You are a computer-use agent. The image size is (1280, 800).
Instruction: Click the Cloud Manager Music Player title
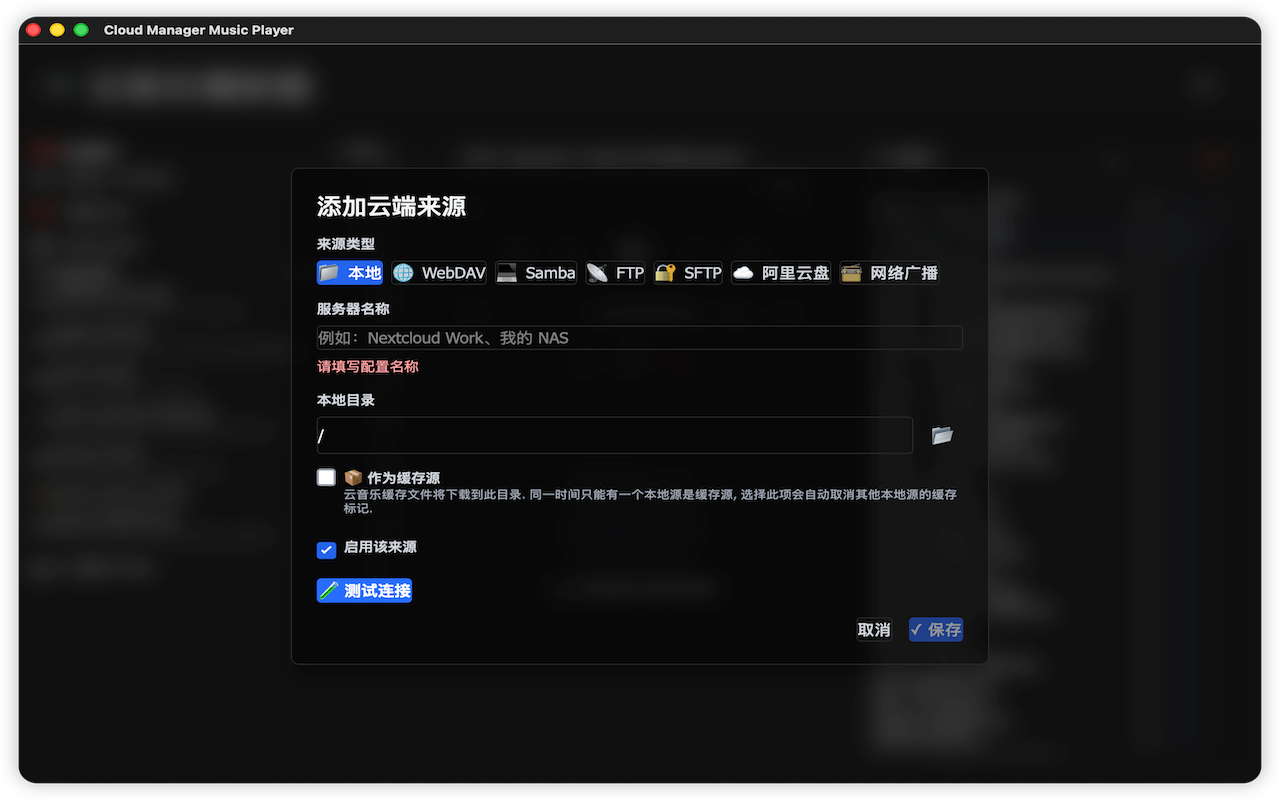coord(199,30)
